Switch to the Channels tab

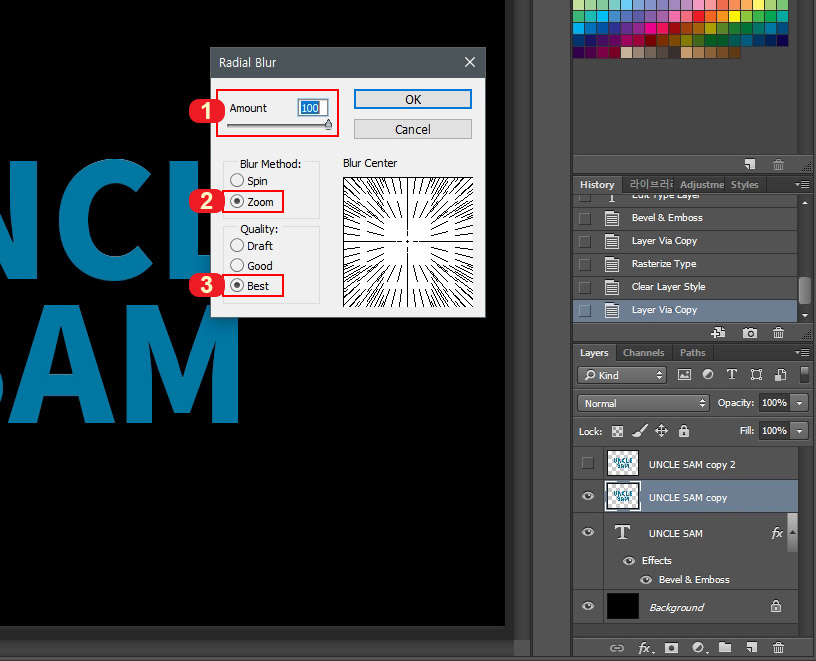coord(643,352)
